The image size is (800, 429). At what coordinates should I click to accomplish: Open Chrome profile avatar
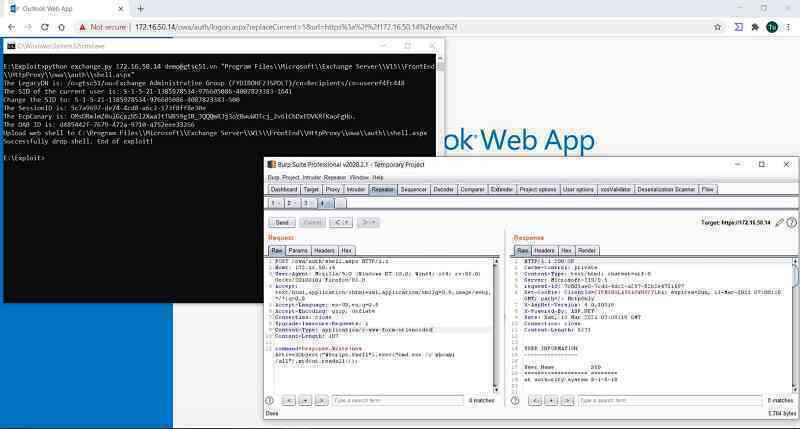coord(772,27)
